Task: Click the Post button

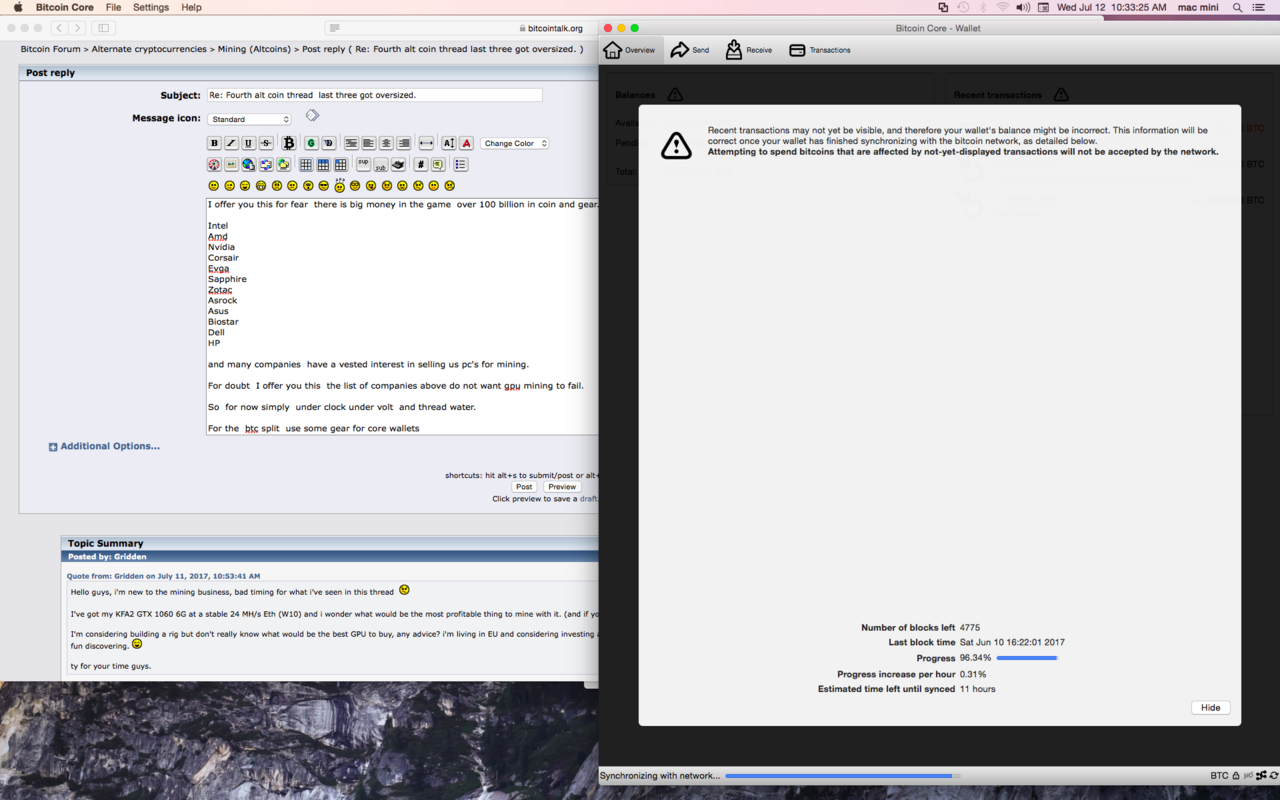Action: click(x=524, y=487)
